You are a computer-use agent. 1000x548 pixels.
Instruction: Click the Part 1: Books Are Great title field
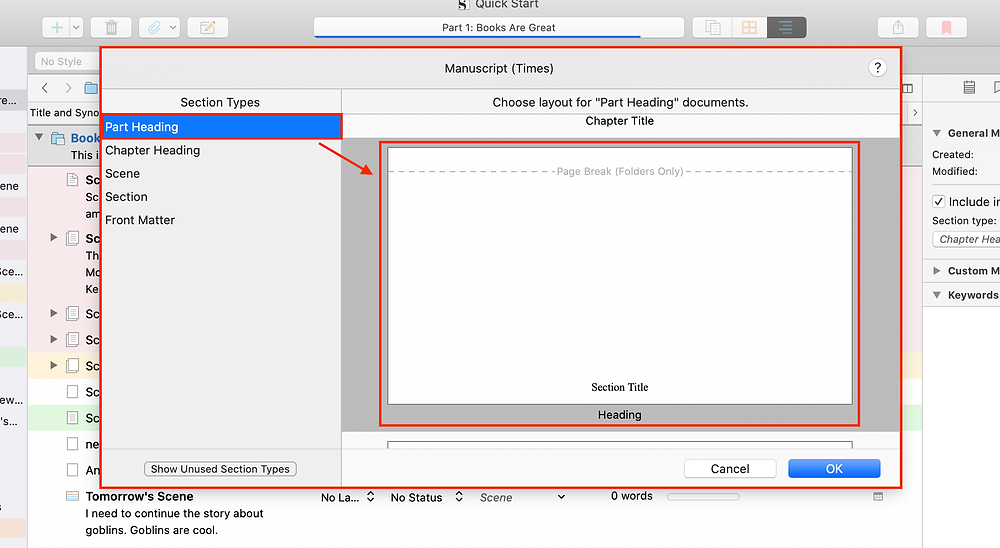click(499, 27)
